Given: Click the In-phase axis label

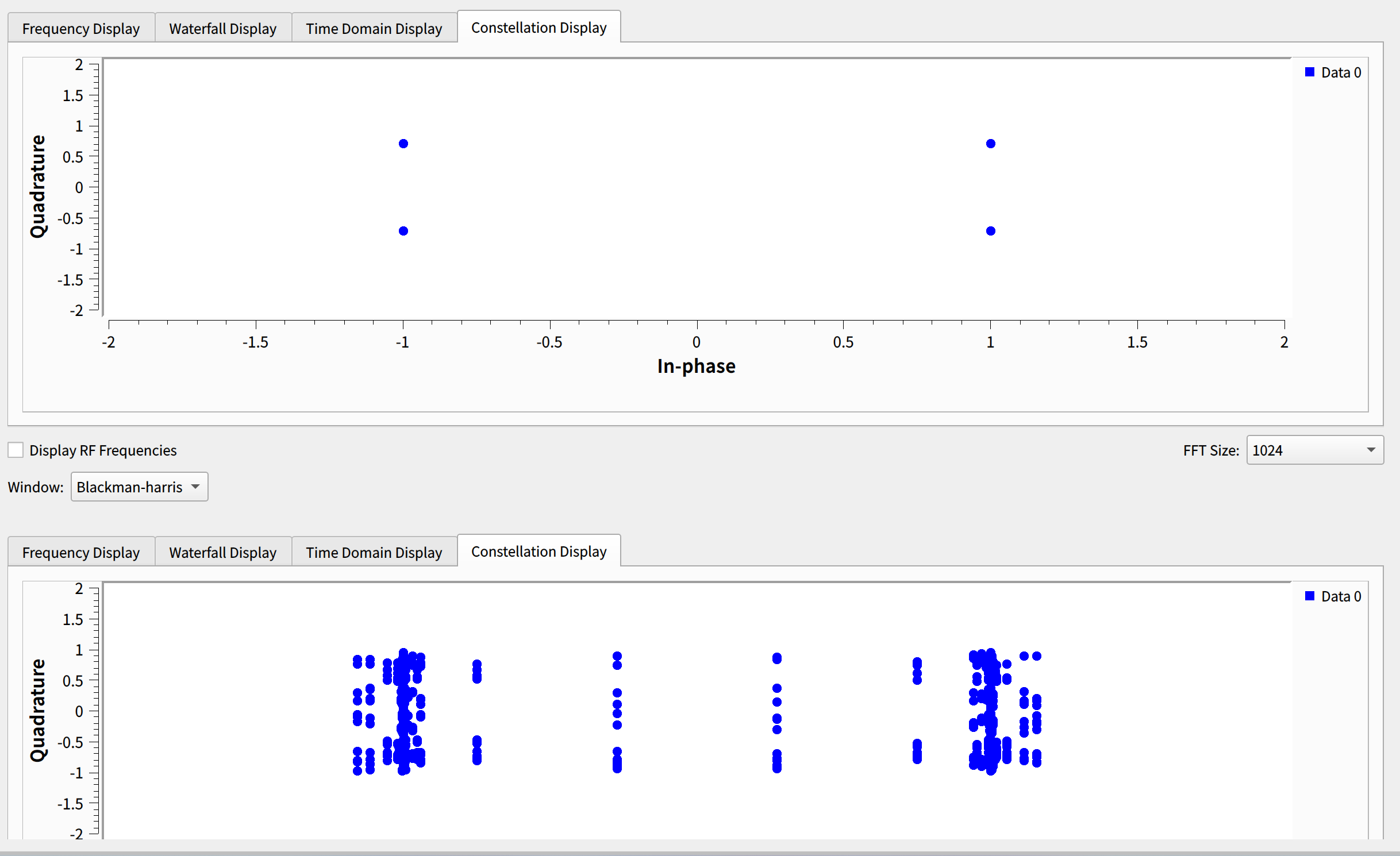Looking at the screenshot, I should click(696, 366).
